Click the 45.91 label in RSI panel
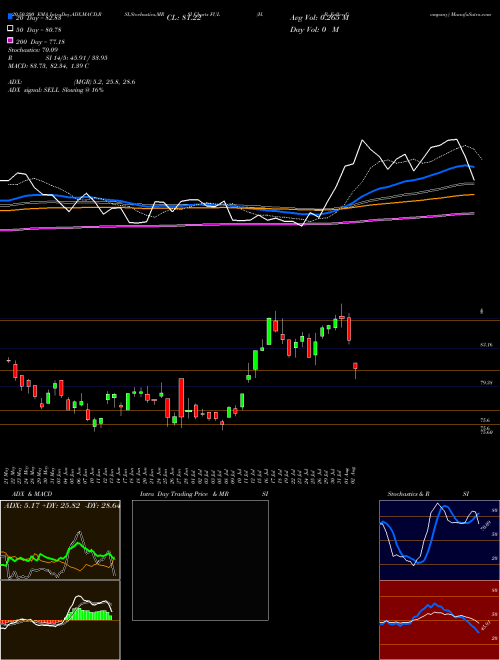Screen dimensions: 500x660 [484, 625]
